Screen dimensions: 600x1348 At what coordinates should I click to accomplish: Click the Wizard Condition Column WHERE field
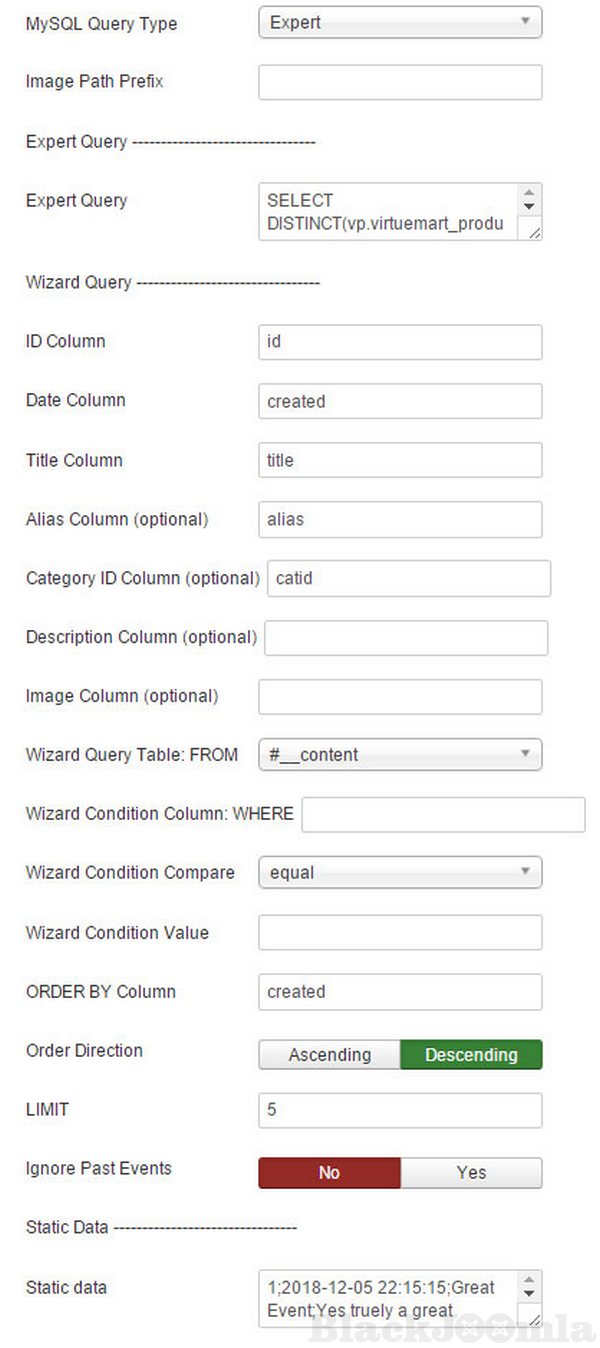(443, 814)
